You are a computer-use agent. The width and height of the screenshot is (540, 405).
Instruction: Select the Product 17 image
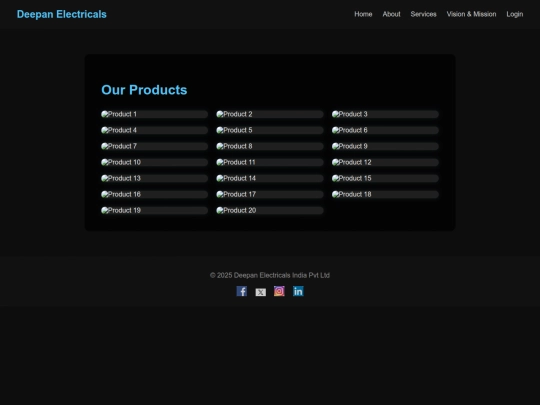click(270, 194)
